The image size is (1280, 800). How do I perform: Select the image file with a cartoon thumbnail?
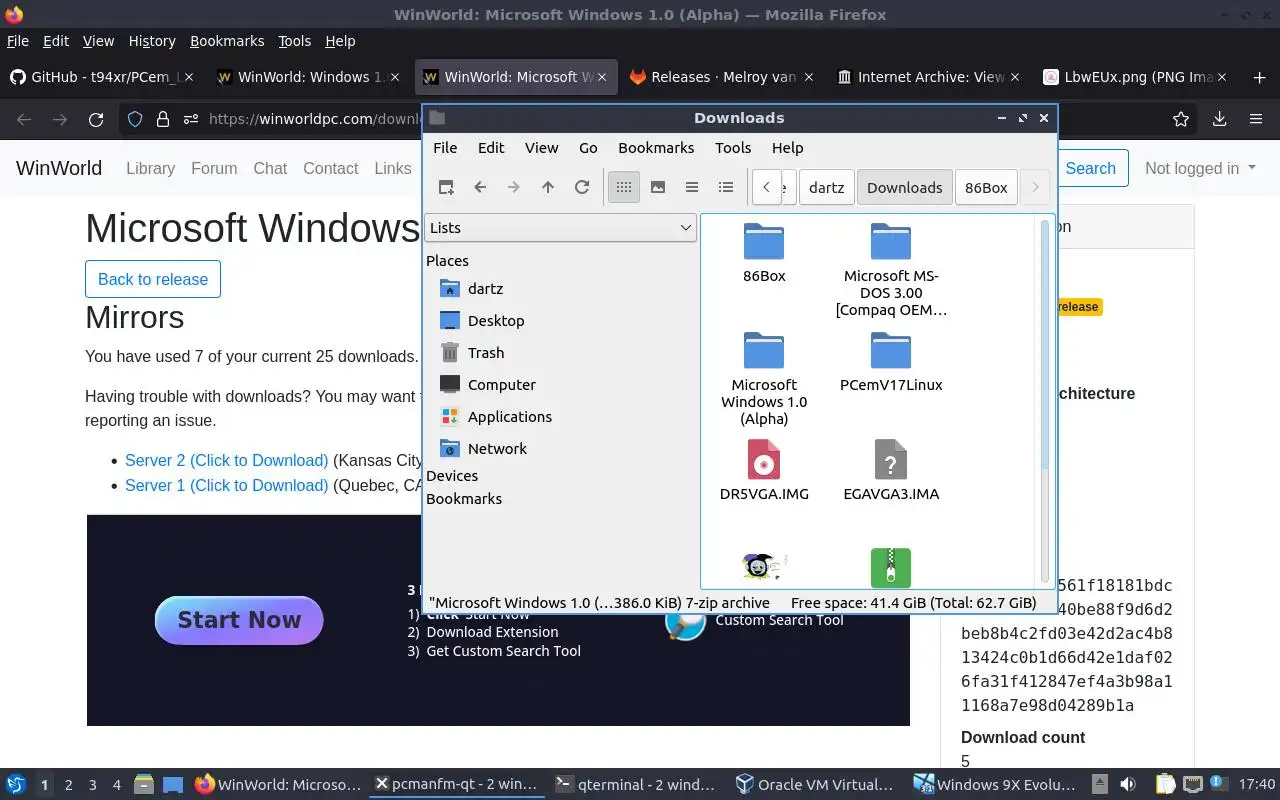[x=764, y=567]
